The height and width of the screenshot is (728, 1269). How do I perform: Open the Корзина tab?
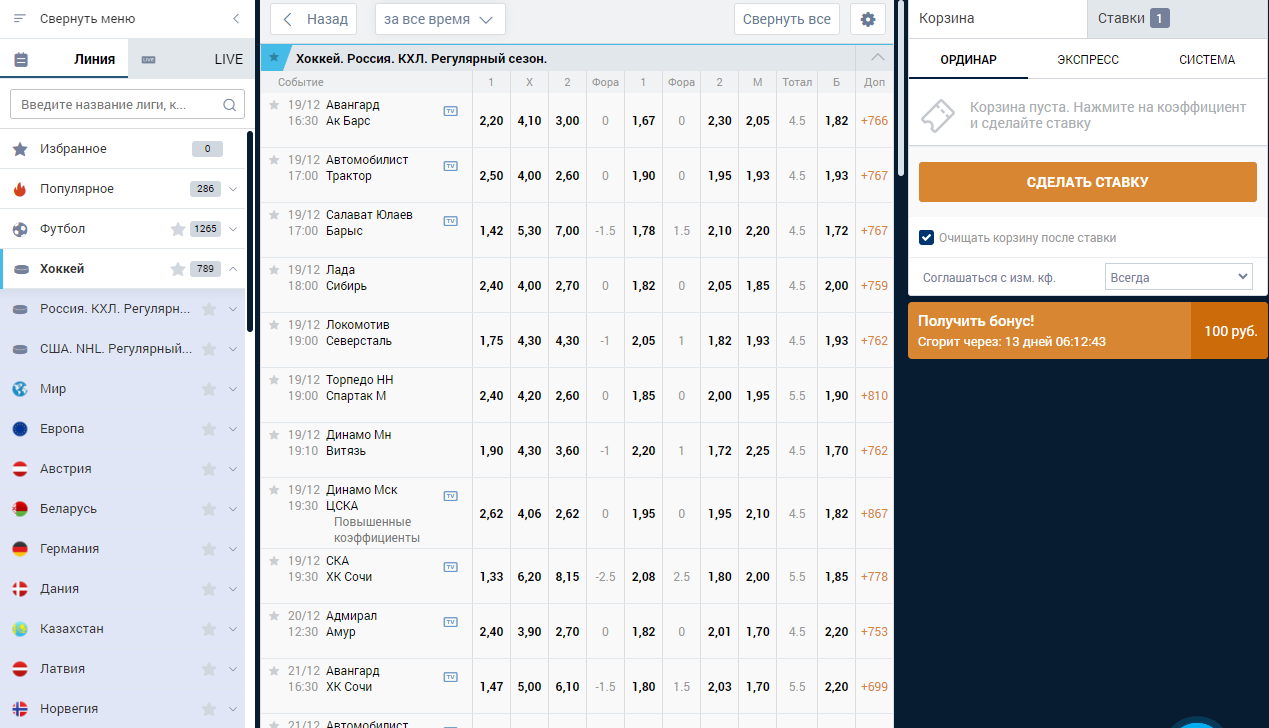click(997, 19)
